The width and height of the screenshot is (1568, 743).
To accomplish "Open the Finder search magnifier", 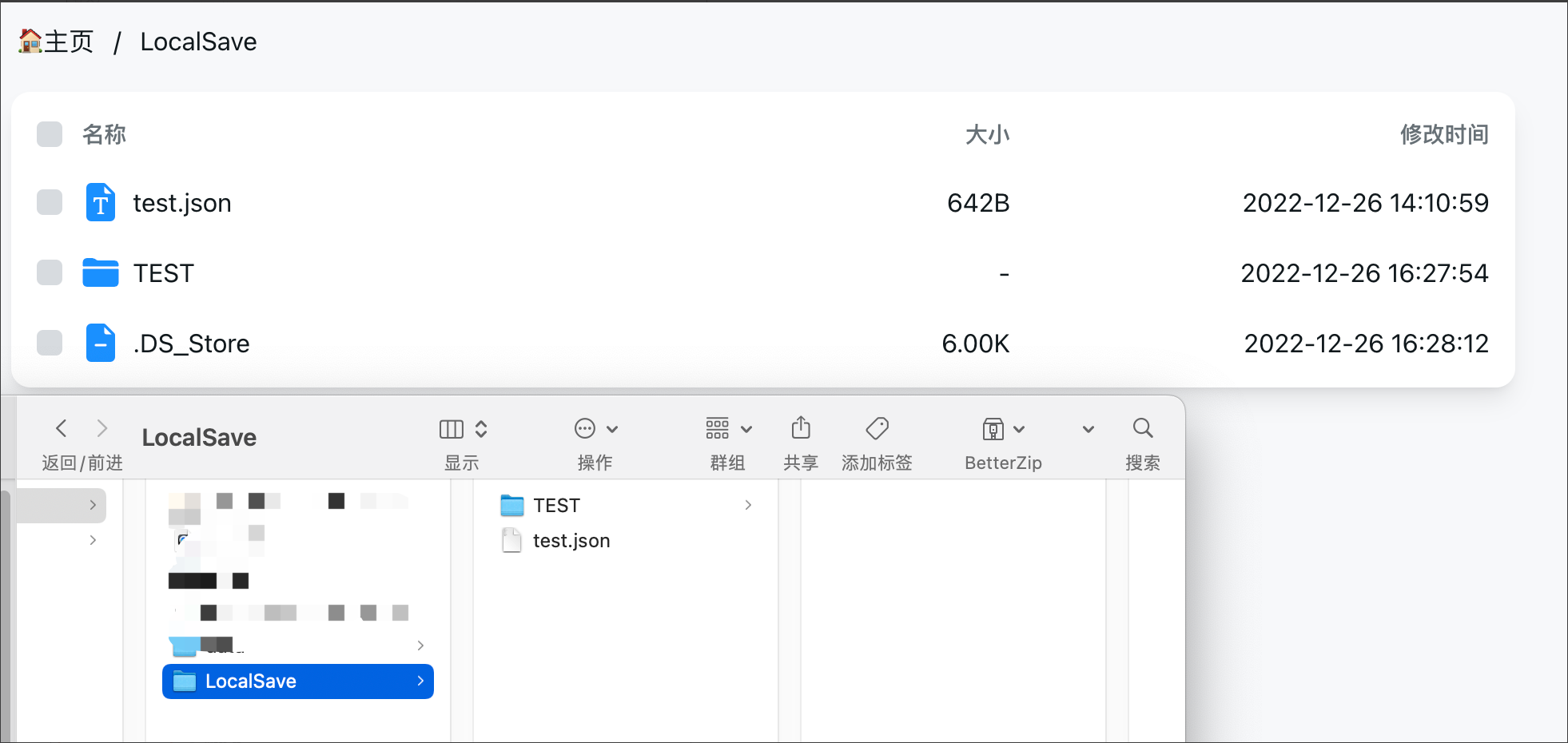I will click(x=1143, y=429).
